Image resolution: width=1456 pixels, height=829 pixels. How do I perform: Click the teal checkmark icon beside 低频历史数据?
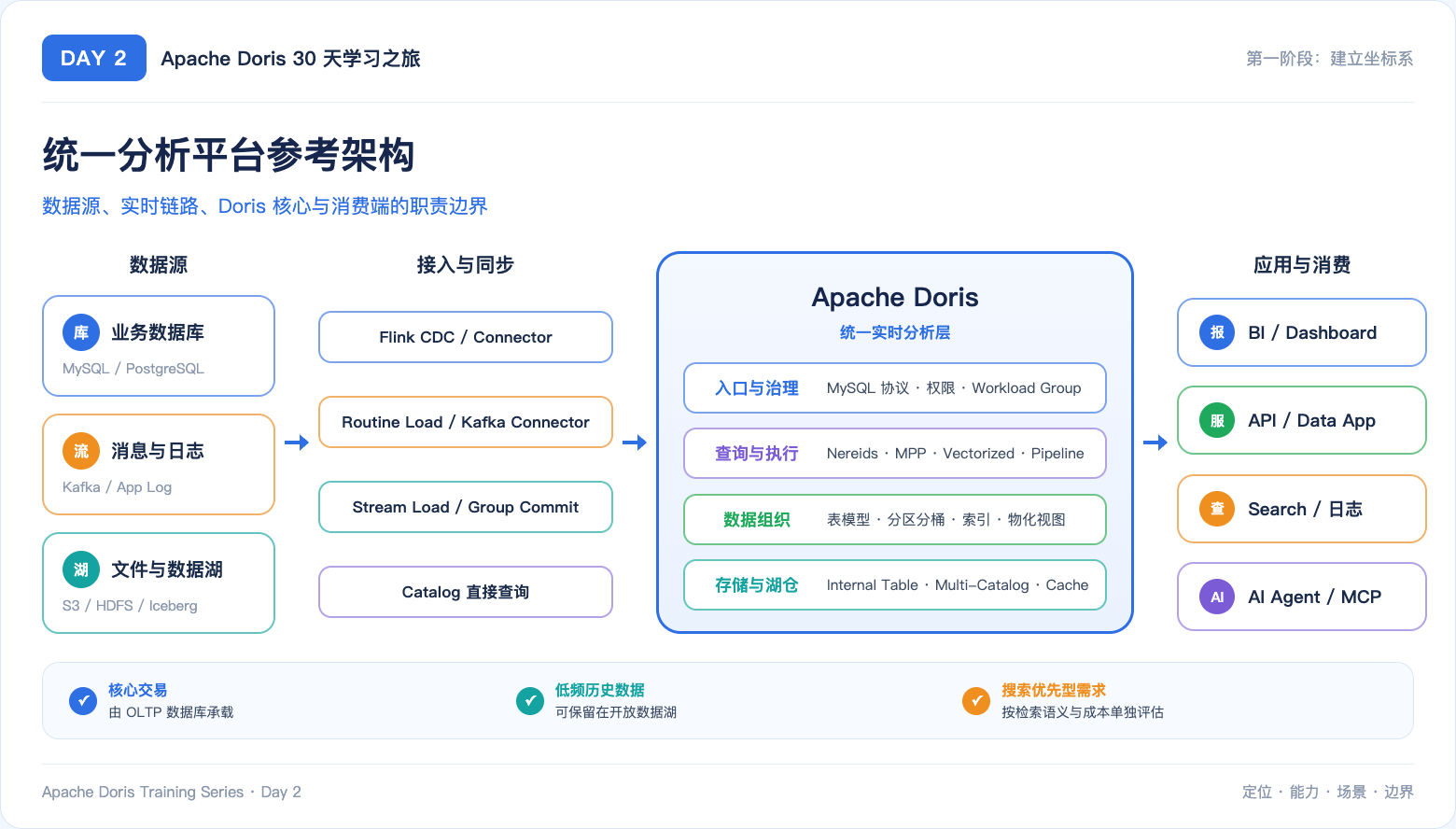tap(530, 700)
